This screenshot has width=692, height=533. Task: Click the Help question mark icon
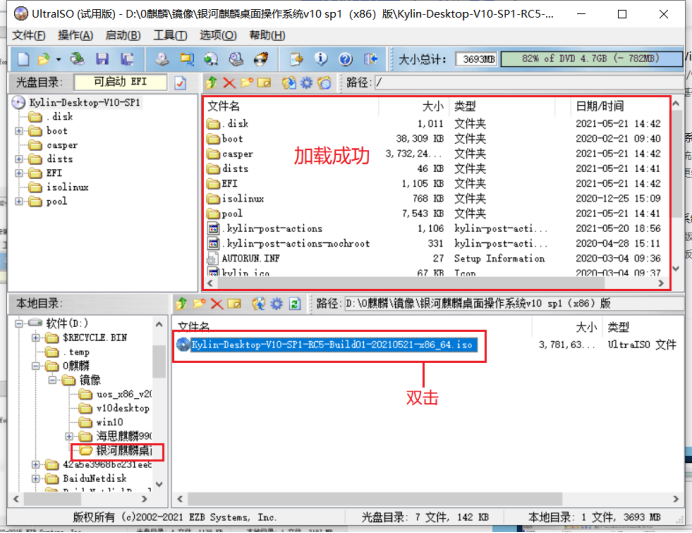(346, 59)
